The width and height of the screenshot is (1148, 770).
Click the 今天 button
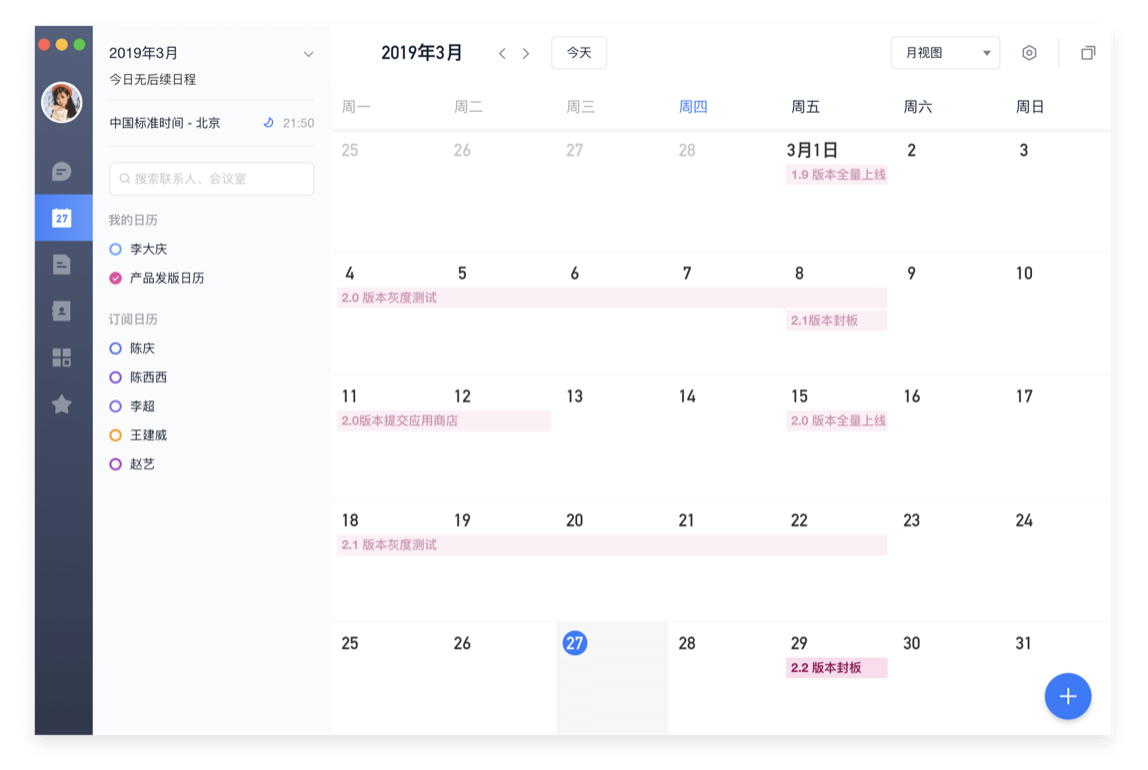pos(578,52)
